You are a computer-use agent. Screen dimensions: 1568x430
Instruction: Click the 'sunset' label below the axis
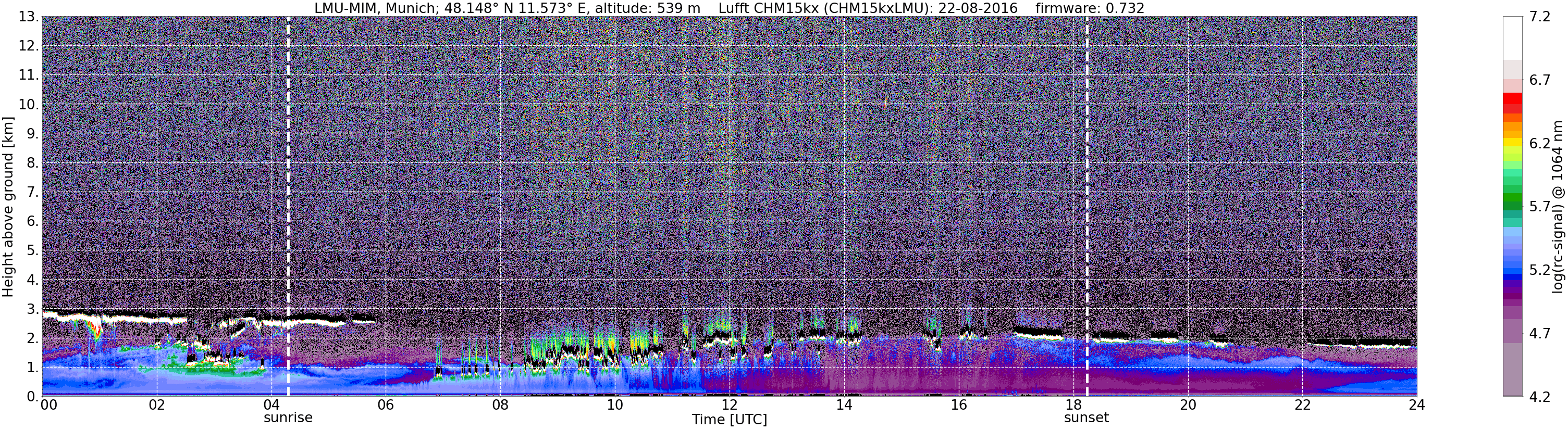(1087, 418)
